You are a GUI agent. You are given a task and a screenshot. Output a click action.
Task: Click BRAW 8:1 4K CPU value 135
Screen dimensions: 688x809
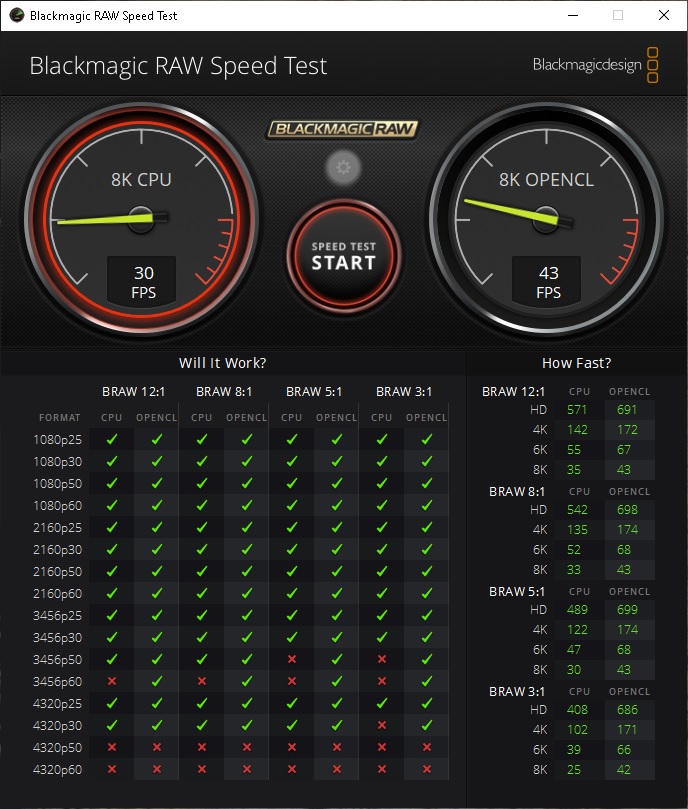(578, 530)
